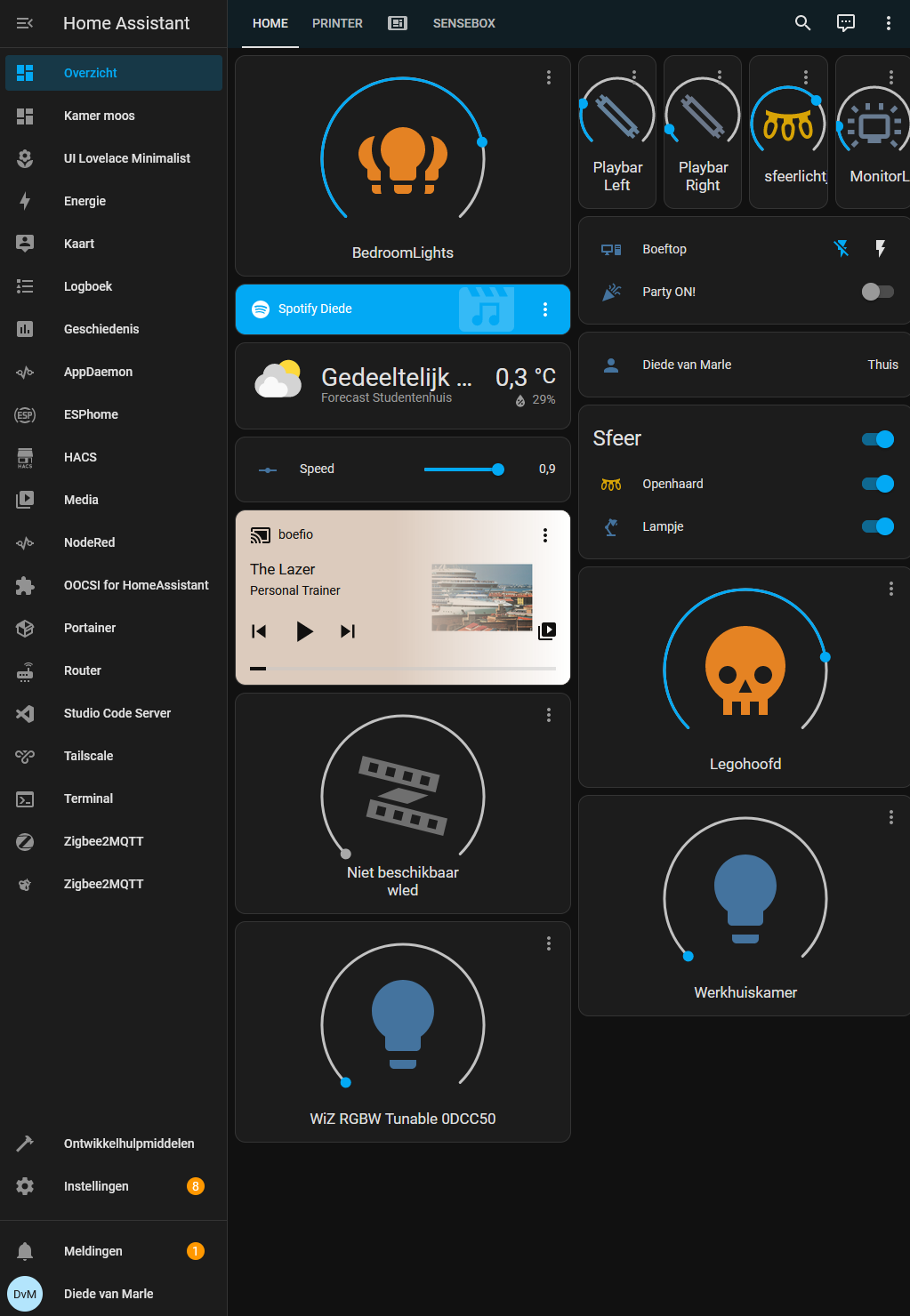Adjust the Speed slider

coord(463,469)
